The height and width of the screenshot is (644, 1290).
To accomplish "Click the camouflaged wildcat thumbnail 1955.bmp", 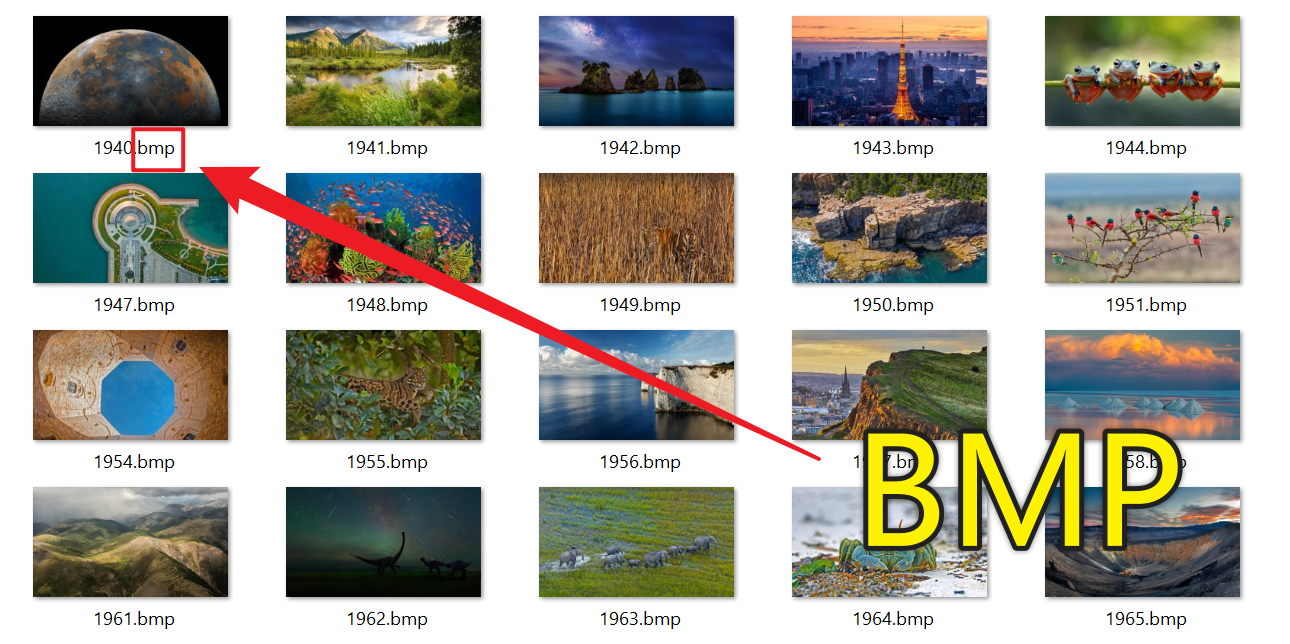I will (383, 385).
